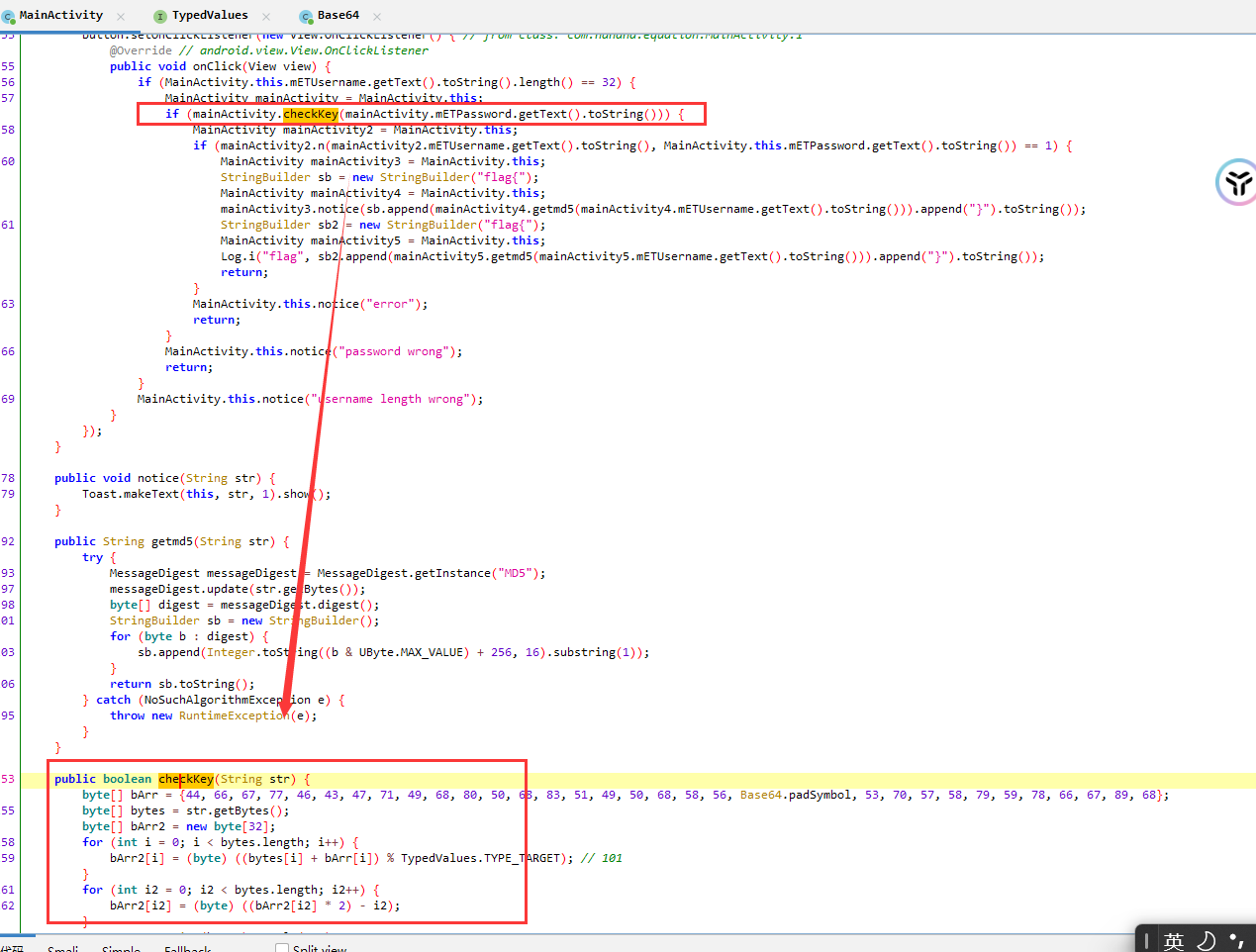
Task: Click the MainActivity class icon in tab
Action: [9, 16]
